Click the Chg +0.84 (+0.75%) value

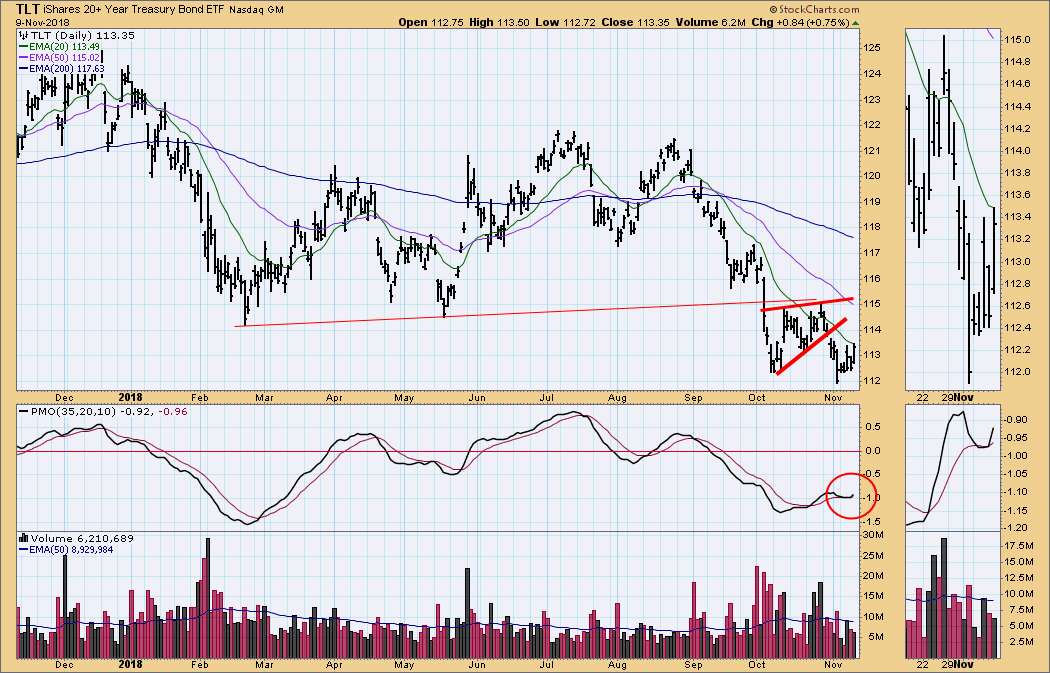(800, 22)
